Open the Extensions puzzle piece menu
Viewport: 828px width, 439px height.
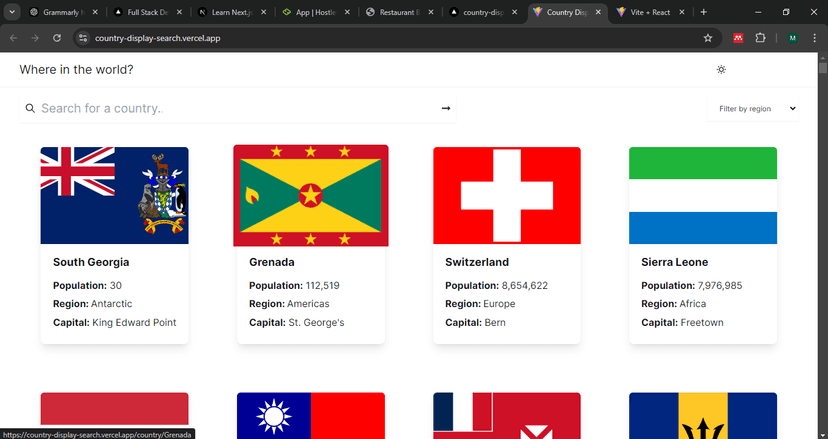760,38
